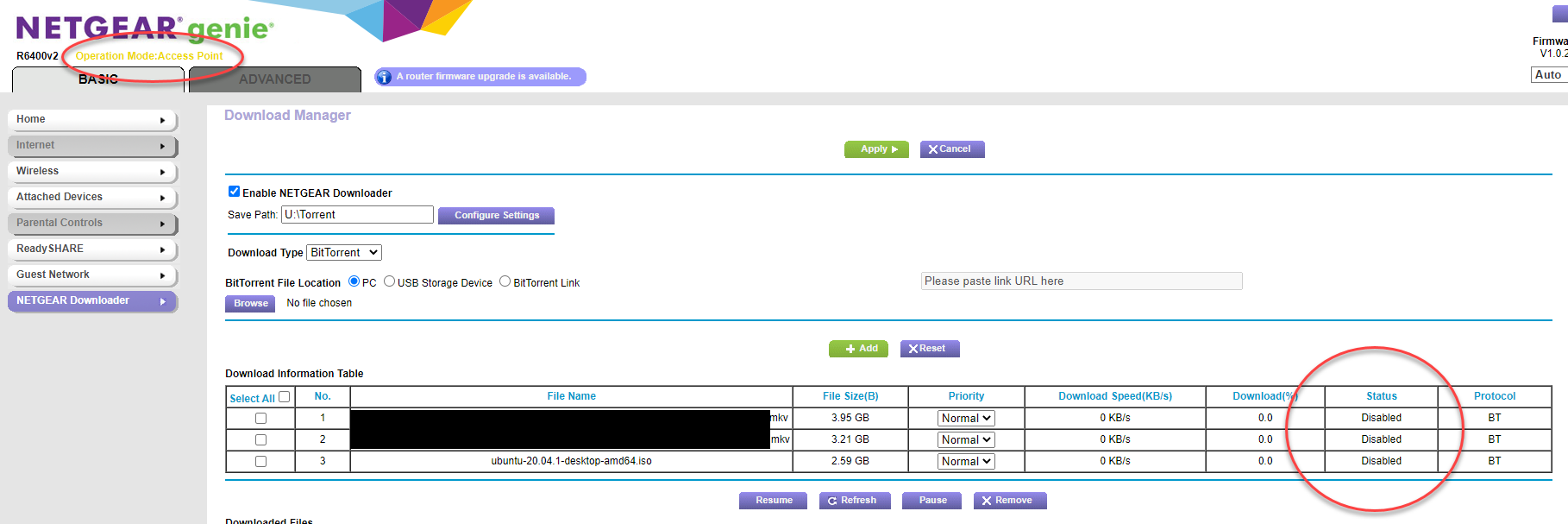Check the checkbox for the ubuntu iso row
The height and width of the screenshot is (524, 1568).
click(x=260, y=461)
